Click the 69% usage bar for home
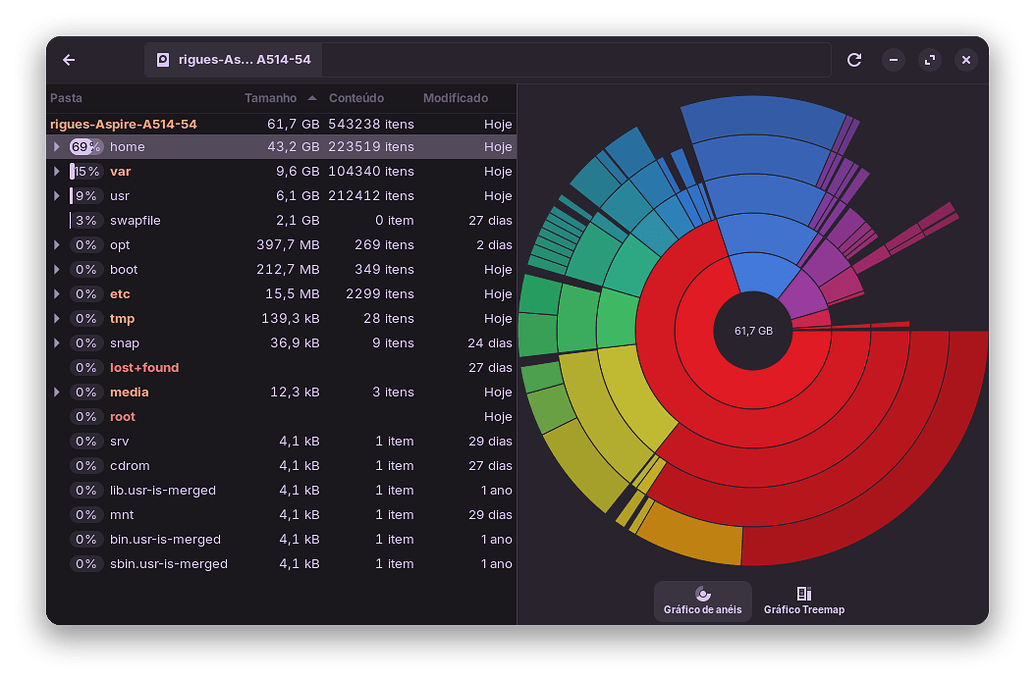 (86, 147)
